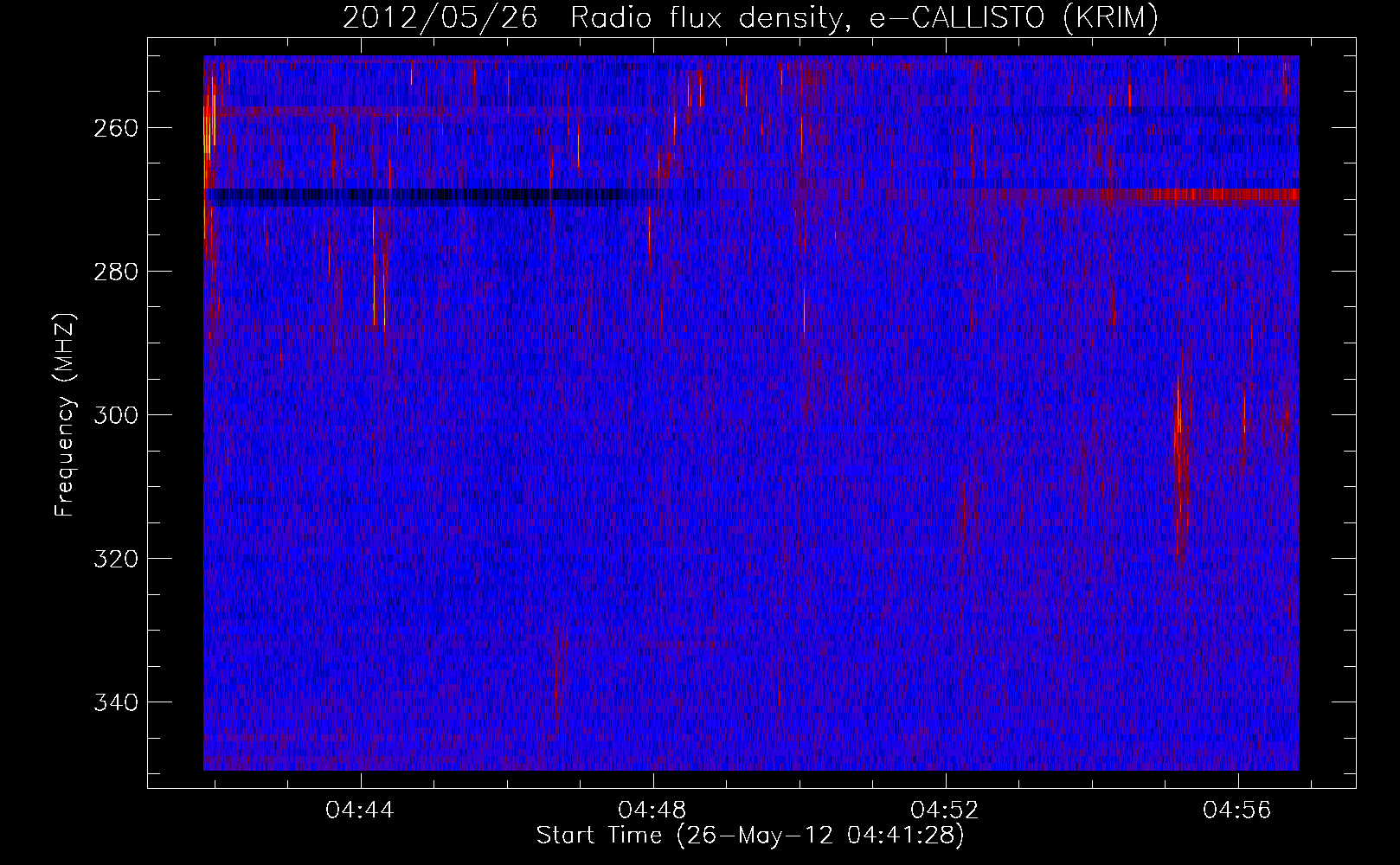Click the 04:52 time tick label
Image resolution: width=1400 pixels, height=865 pixels.
pyautogui.click(x=946, y=811)
